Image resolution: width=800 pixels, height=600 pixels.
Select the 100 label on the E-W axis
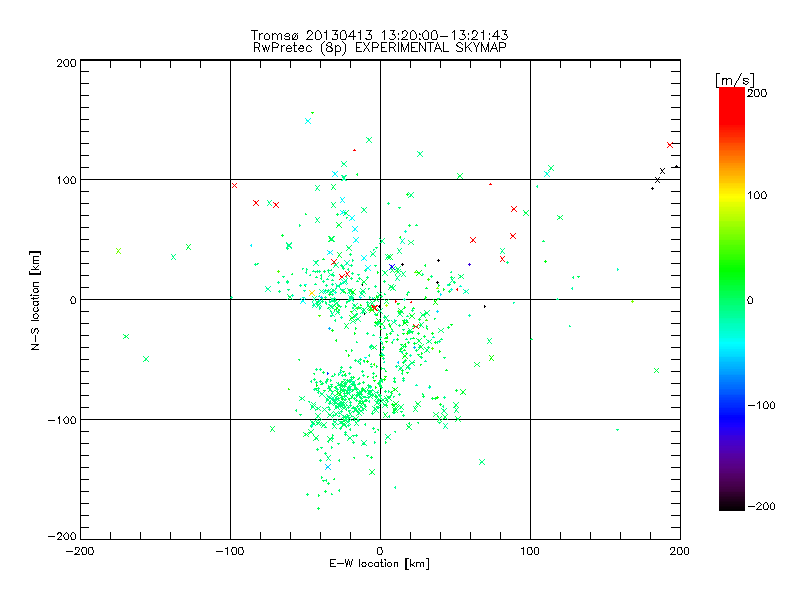530,551
